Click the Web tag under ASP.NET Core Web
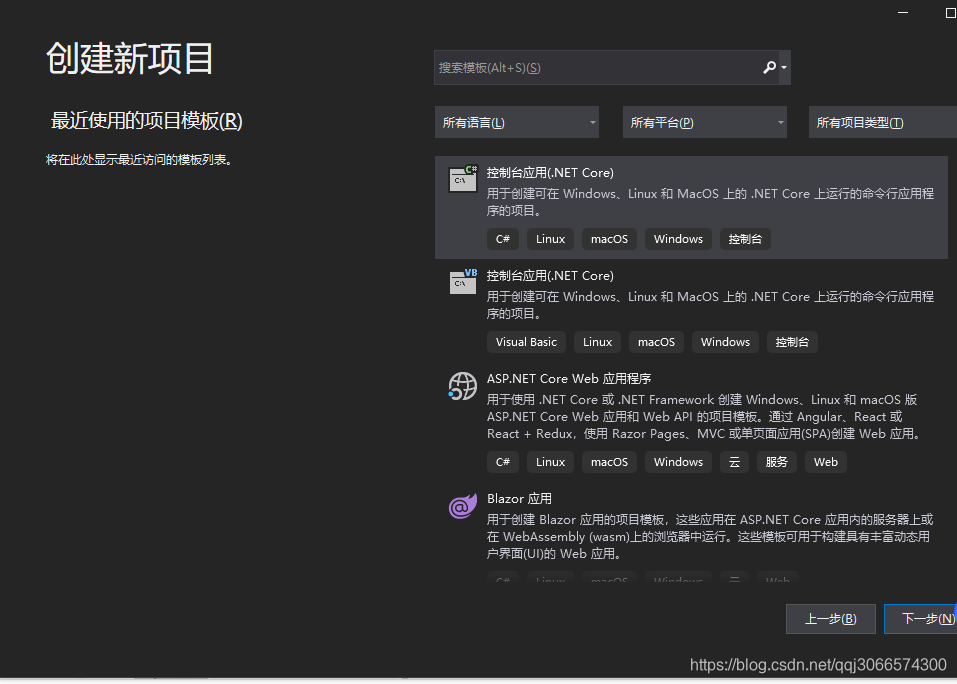This screenshot has height=684, width=957. [826, 462]
